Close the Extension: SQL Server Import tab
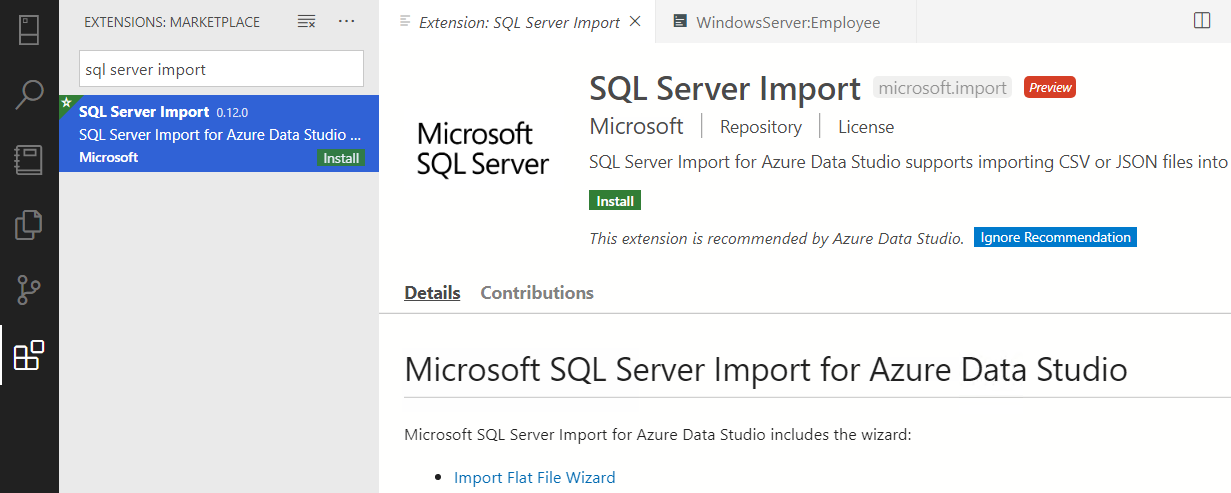 pyautogui.click(x=635, y=21)
